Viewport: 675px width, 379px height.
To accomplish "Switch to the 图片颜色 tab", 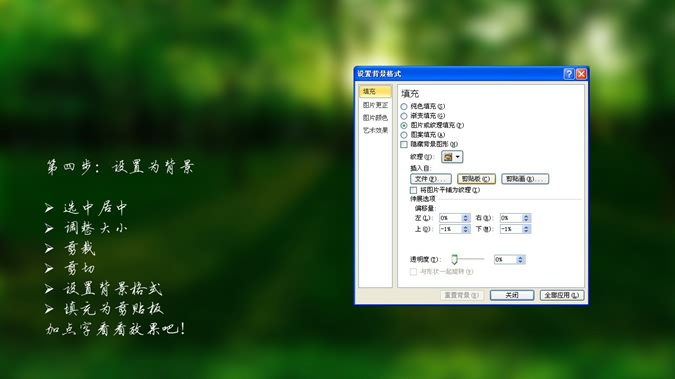I will pos(375,118).
